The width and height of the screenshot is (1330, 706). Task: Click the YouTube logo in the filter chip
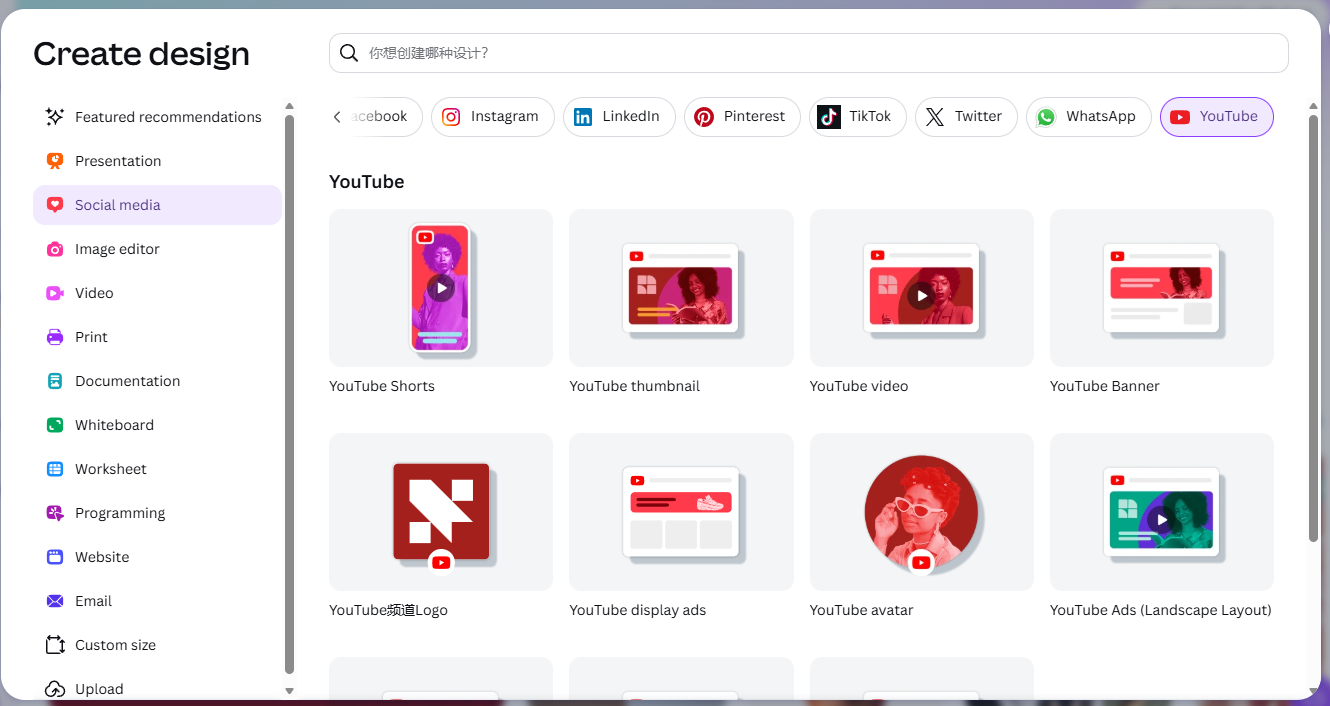coord(1180,117)
